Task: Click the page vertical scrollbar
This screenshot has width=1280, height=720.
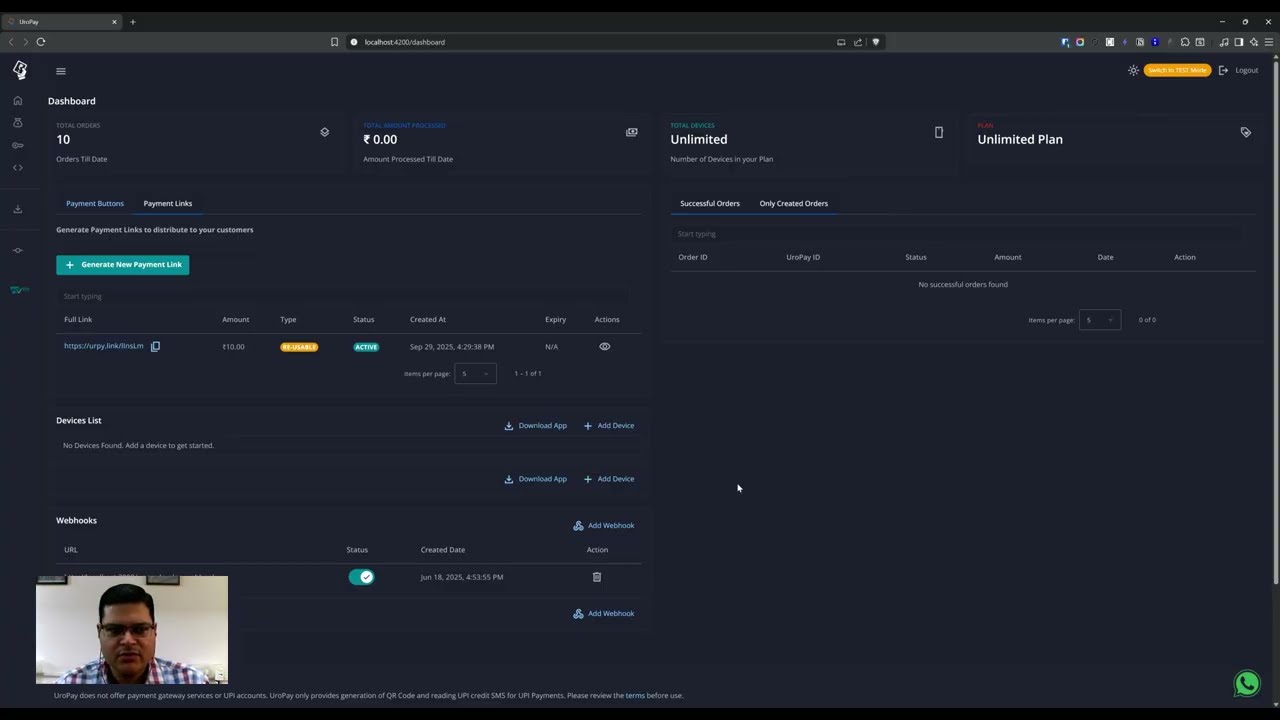Action: click(x=1275, y=320)
